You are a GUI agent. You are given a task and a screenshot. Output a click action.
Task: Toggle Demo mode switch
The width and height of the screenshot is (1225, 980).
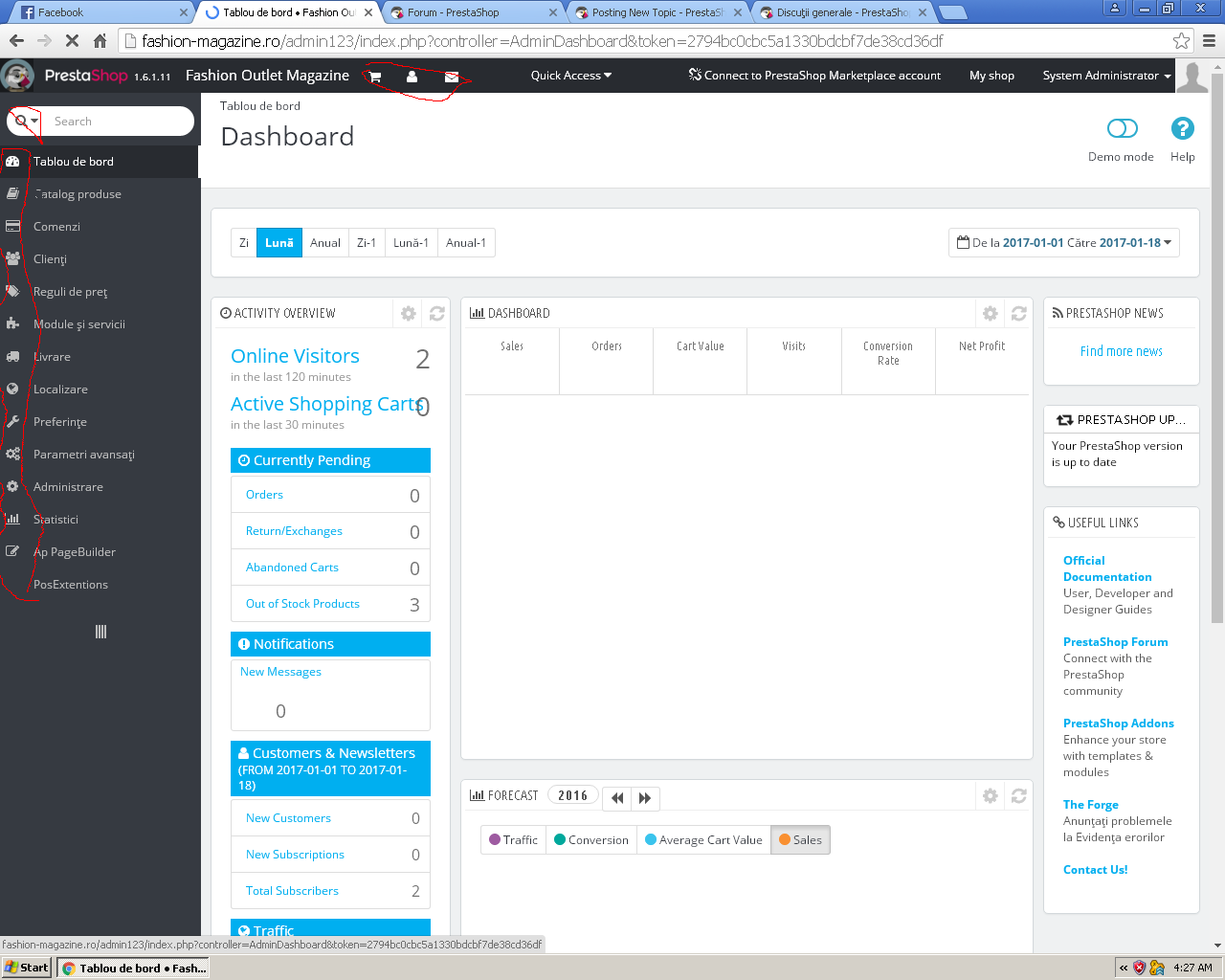pos(1122,128)
